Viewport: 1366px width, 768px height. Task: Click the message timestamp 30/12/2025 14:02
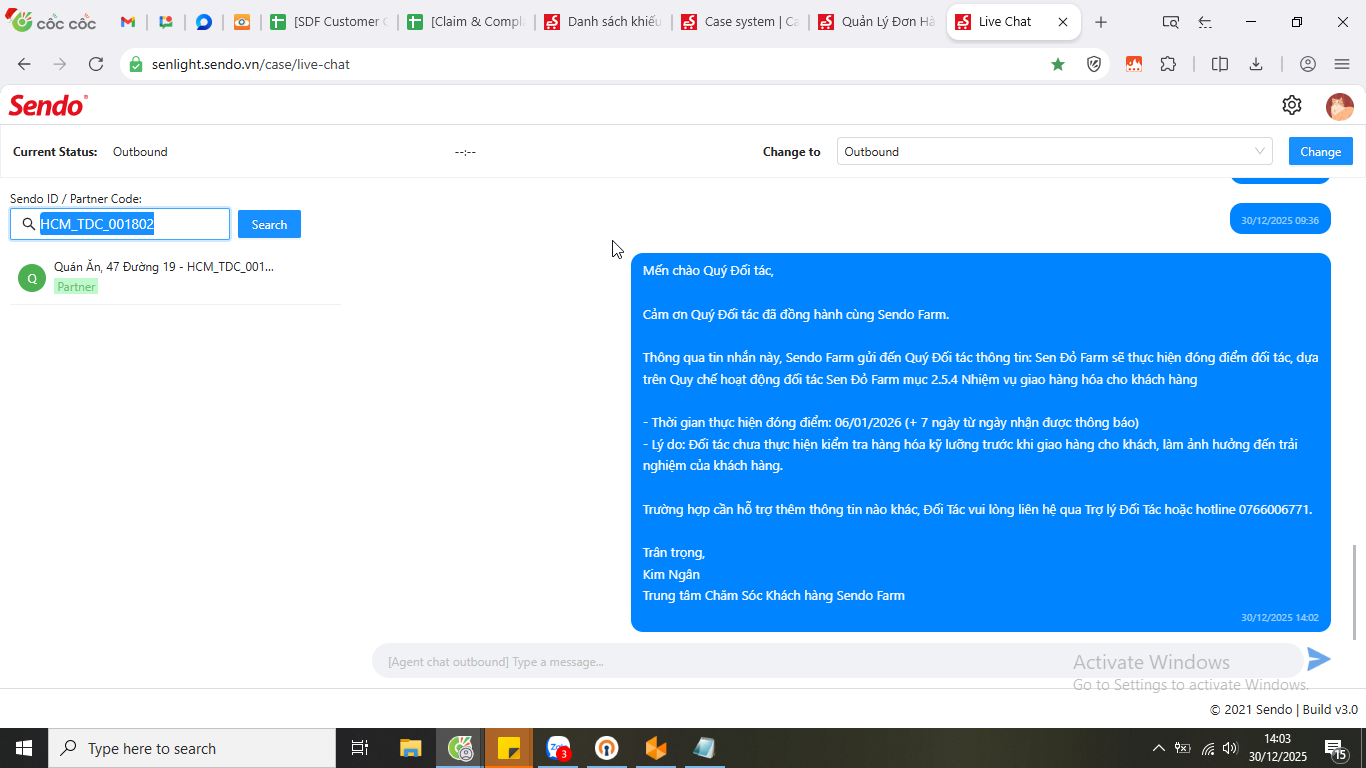[x=1280, y=618]
